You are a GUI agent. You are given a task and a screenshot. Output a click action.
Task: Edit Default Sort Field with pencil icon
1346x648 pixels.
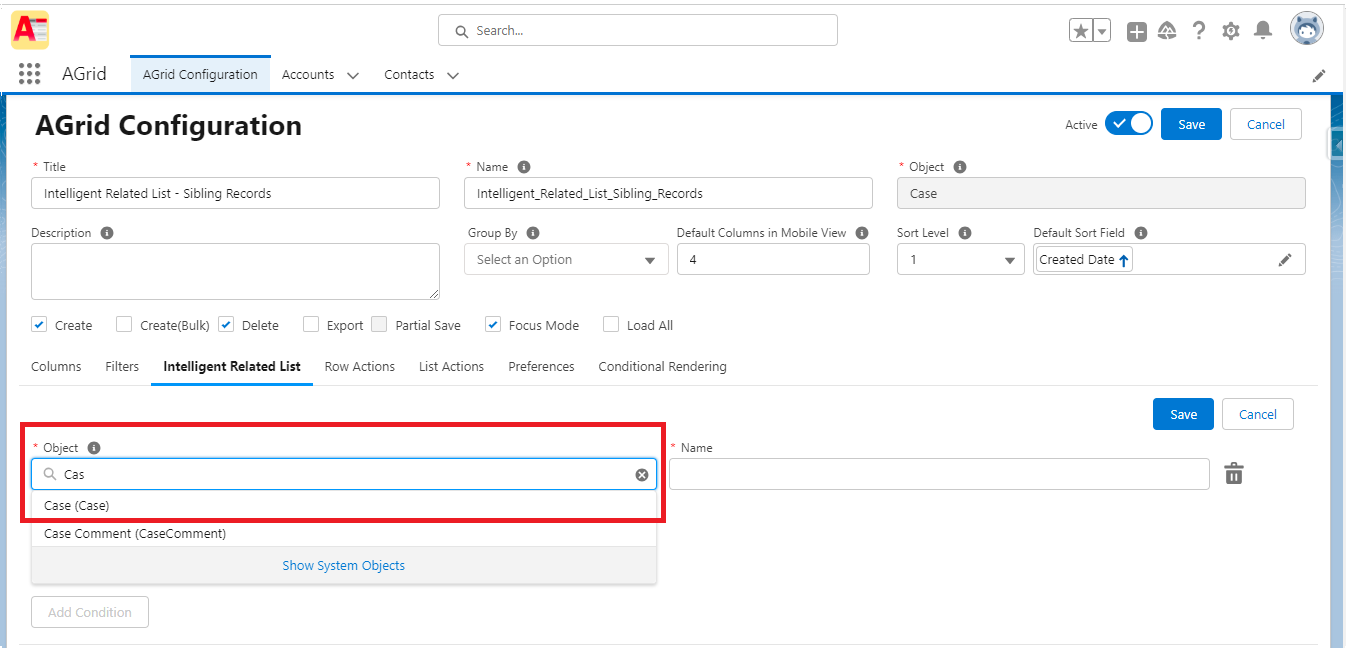[x=1285, y=260]
